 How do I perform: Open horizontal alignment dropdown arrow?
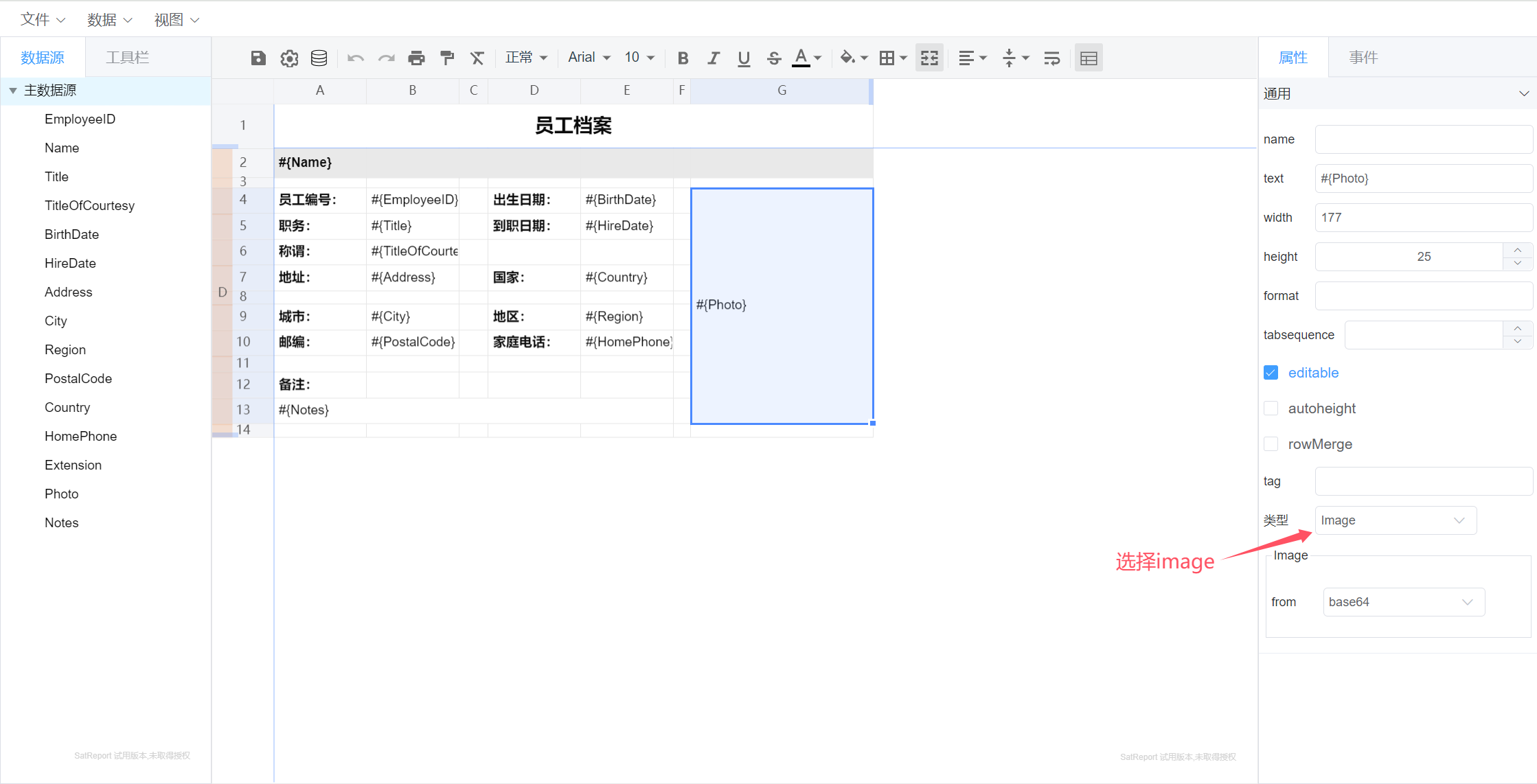983,58
